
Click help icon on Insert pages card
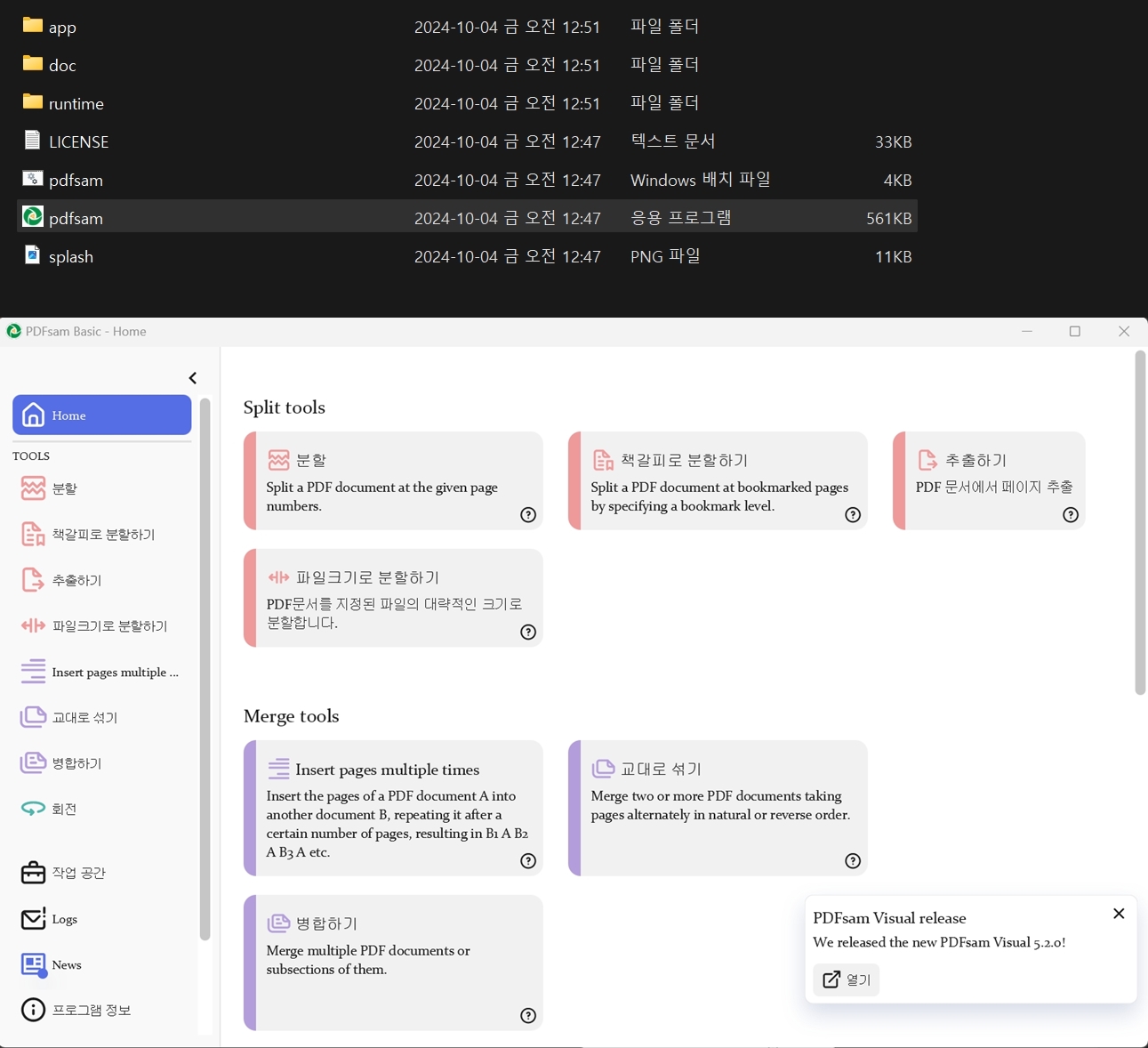click(528, 861)
